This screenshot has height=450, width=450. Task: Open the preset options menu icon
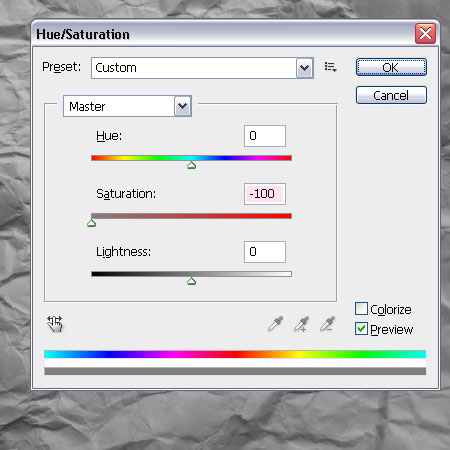(x=331, y=67)
